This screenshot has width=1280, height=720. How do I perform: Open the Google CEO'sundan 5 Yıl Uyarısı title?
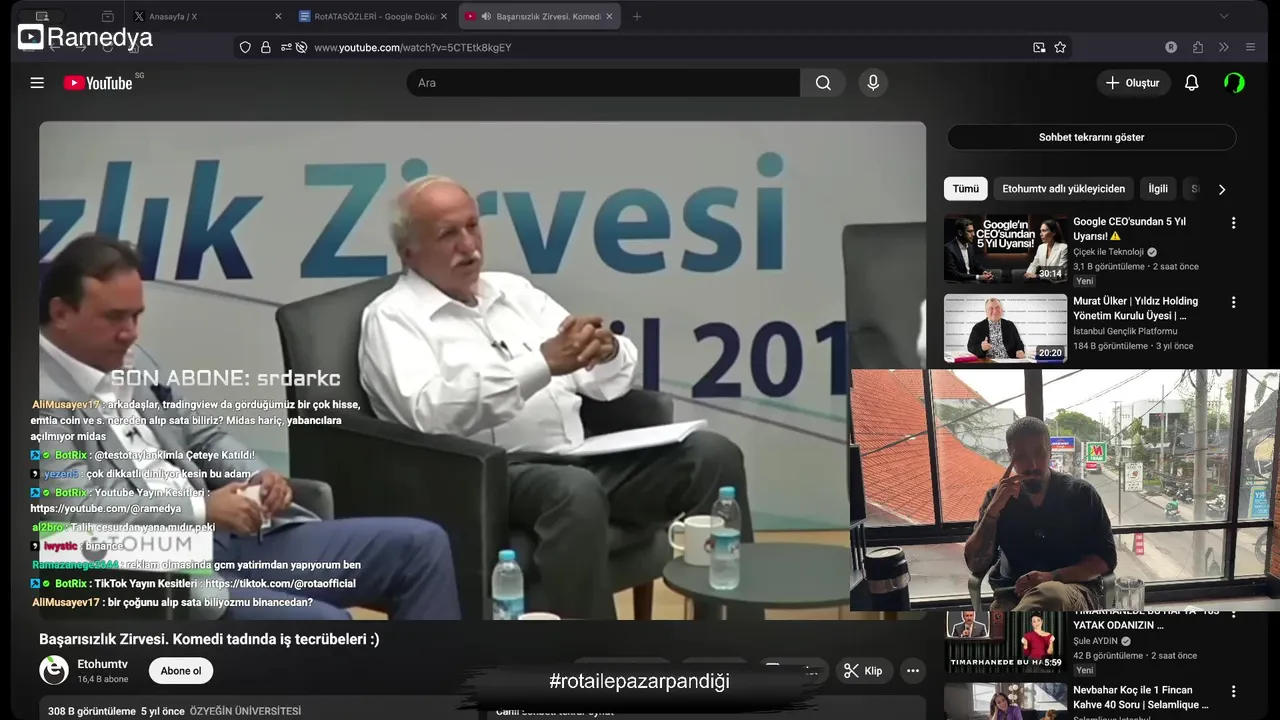1129,229
